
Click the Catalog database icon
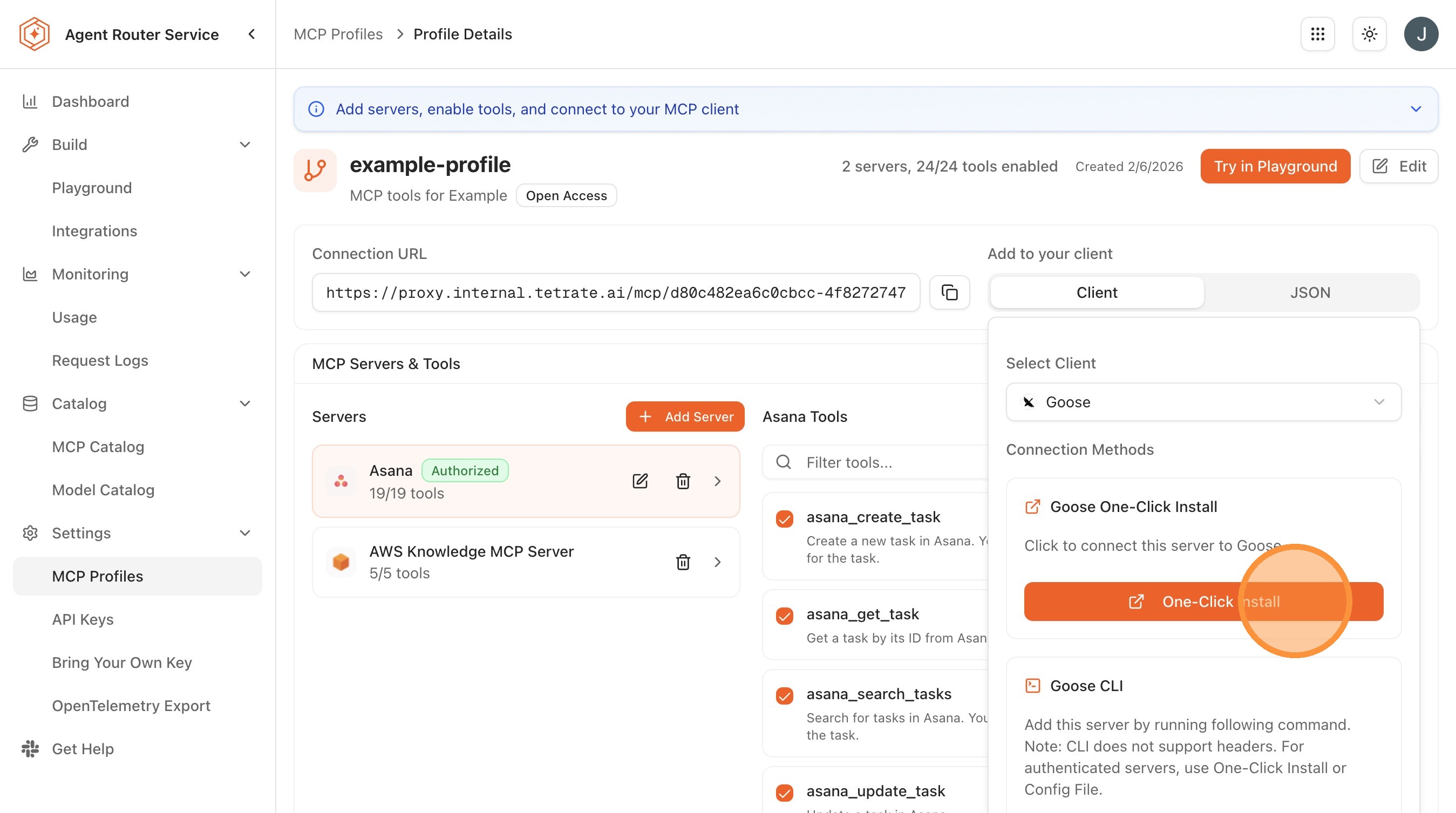tap(29, 404)
